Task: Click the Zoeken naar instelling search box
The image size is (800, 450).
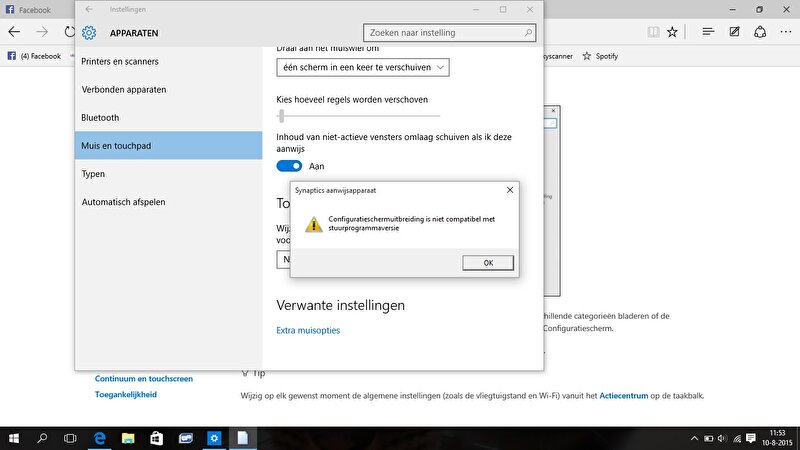Action: (x=446, y=33)
